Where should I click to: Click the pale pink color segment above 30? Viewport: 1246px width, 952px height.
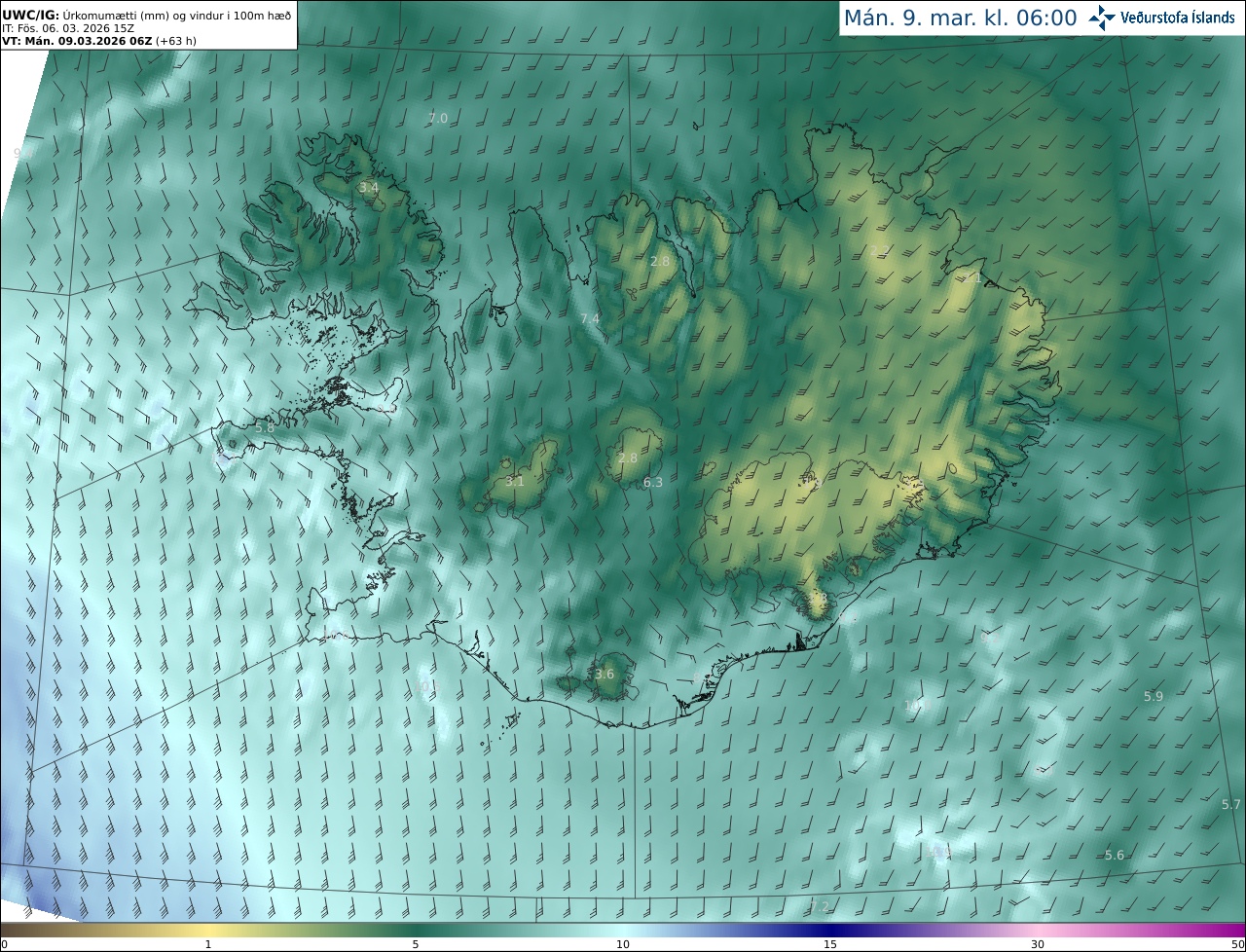pos(1038,930)
